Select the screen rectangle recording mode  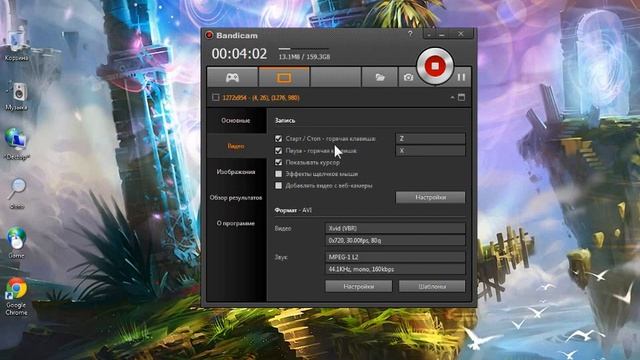[x=284, y=77]
